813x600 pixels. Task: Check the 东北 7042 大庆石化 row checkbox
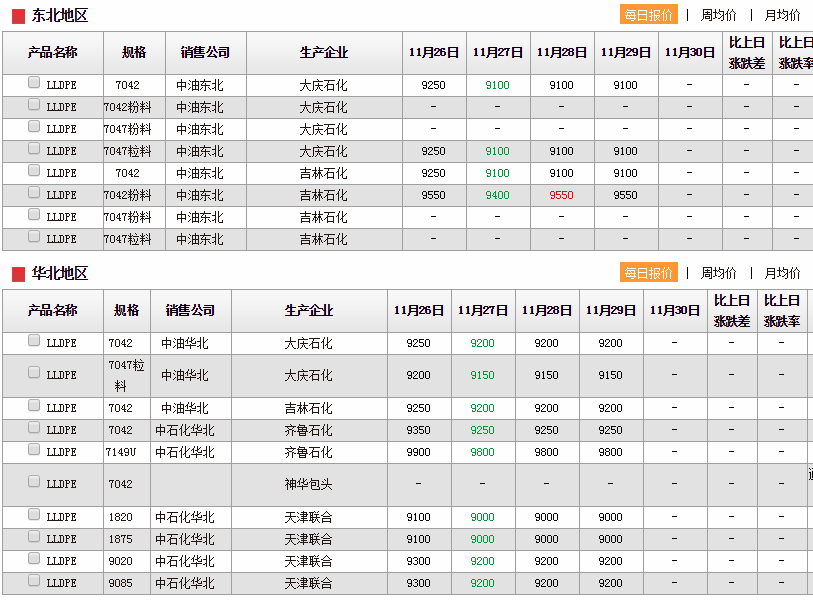click(x=34, y=83)
